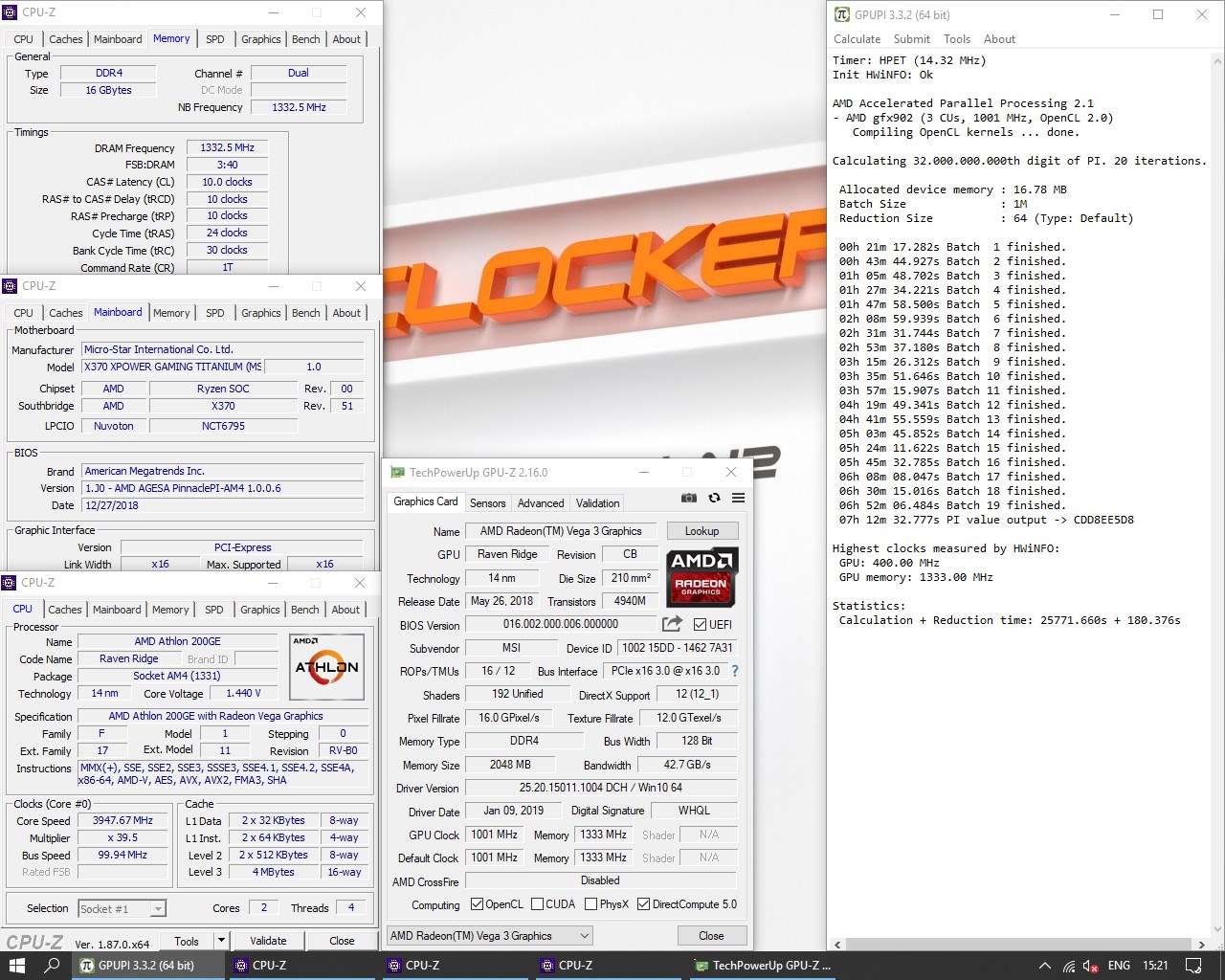The width and height of the screenshot is (1225, 980).
Task: Click PI value output CDD8EE5D8 line
Action: pyautogui.click(x=987, y=520)
